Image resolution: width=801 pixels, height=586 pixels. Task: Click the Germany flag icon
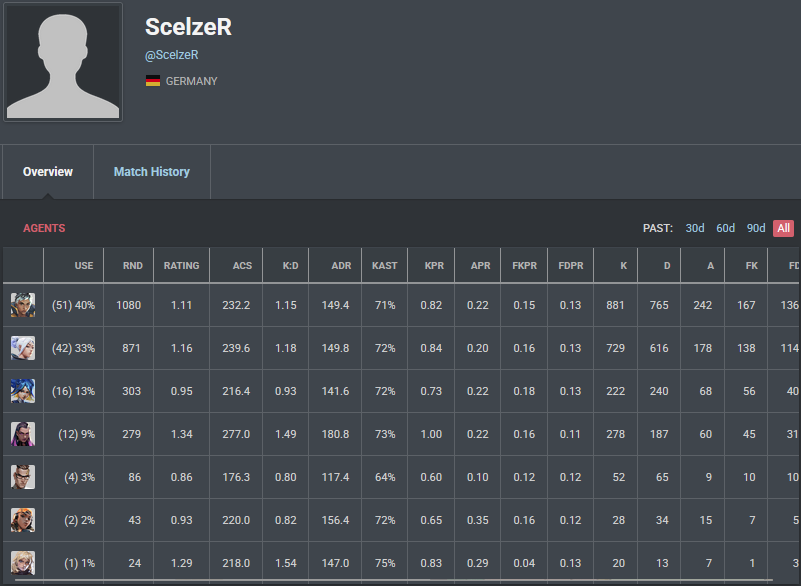[x=153, y=81]
